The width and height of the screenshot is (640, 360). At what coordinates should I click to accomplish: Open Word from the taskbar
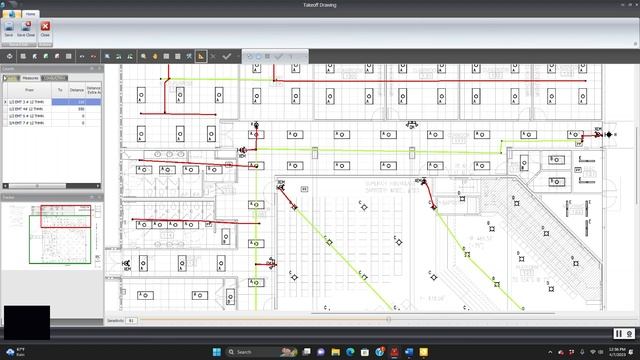[409, 352]
